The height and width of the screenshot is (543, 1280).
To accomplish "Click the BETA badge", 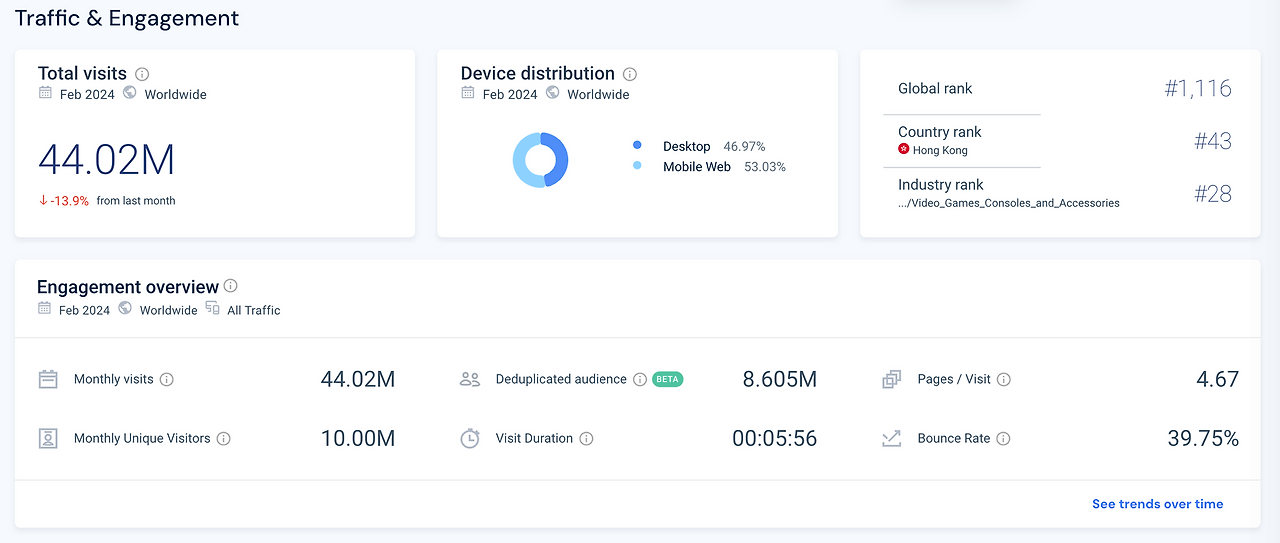I will pyautogui.click(x=668, y=380).
